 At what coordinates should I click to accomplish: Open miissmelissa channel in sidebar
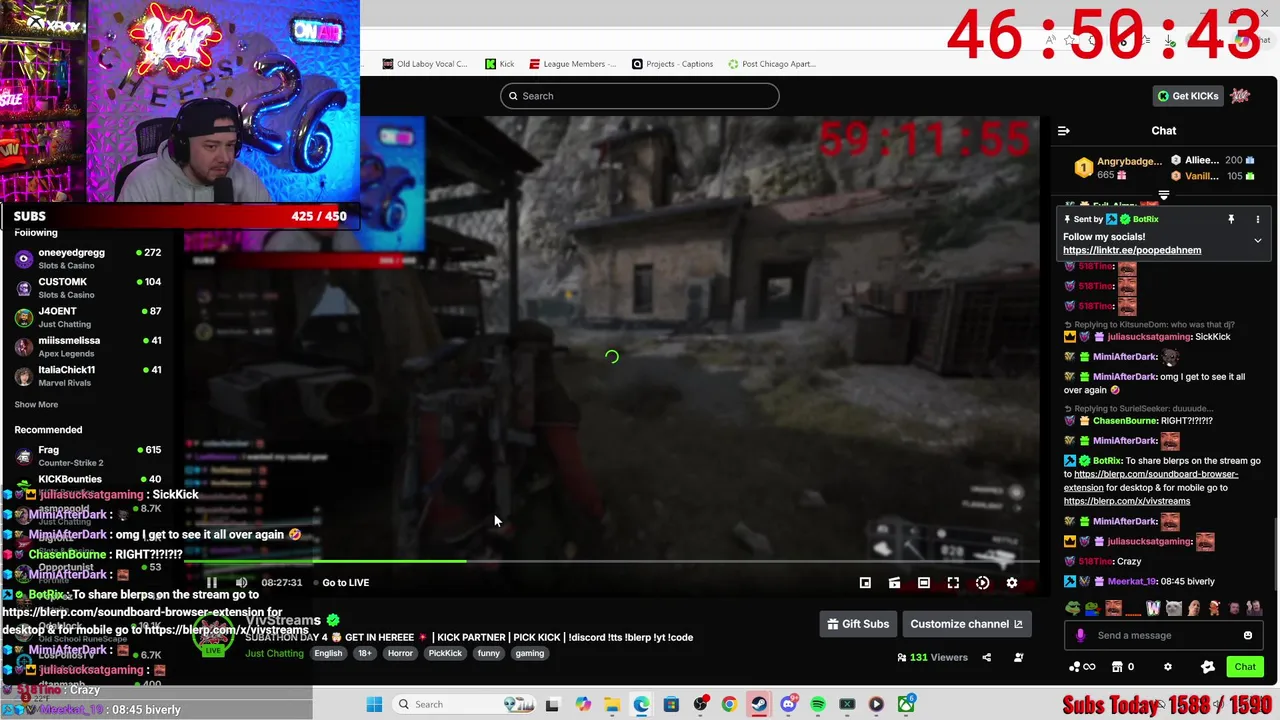pos(88,347)
